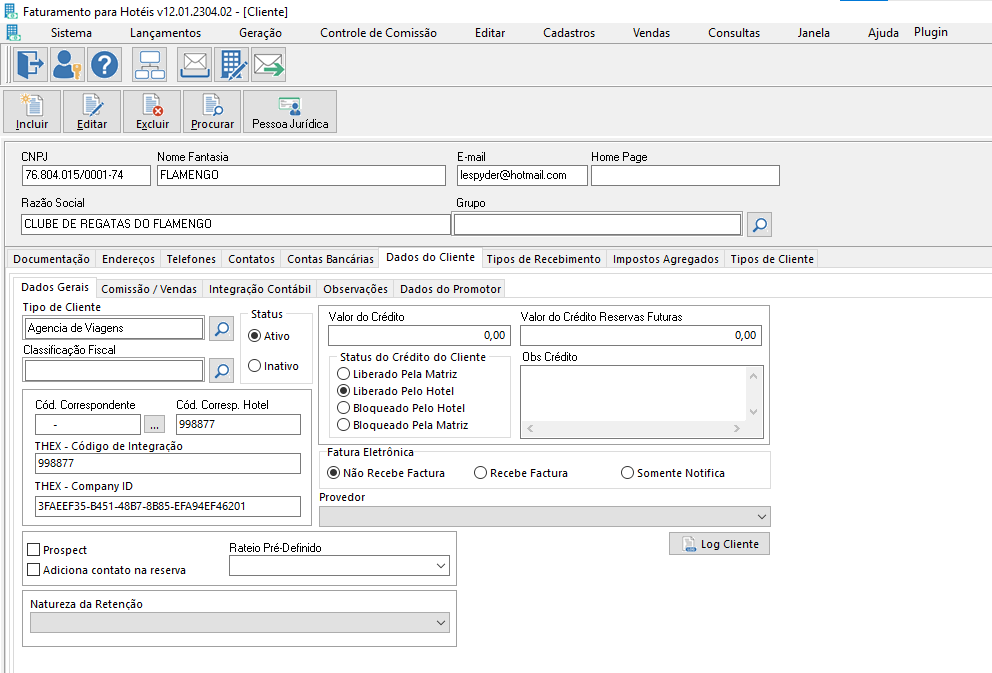Click the Nome Fantasia field
Viewport: 992px width, 673px height.
(x=301, y=175)
